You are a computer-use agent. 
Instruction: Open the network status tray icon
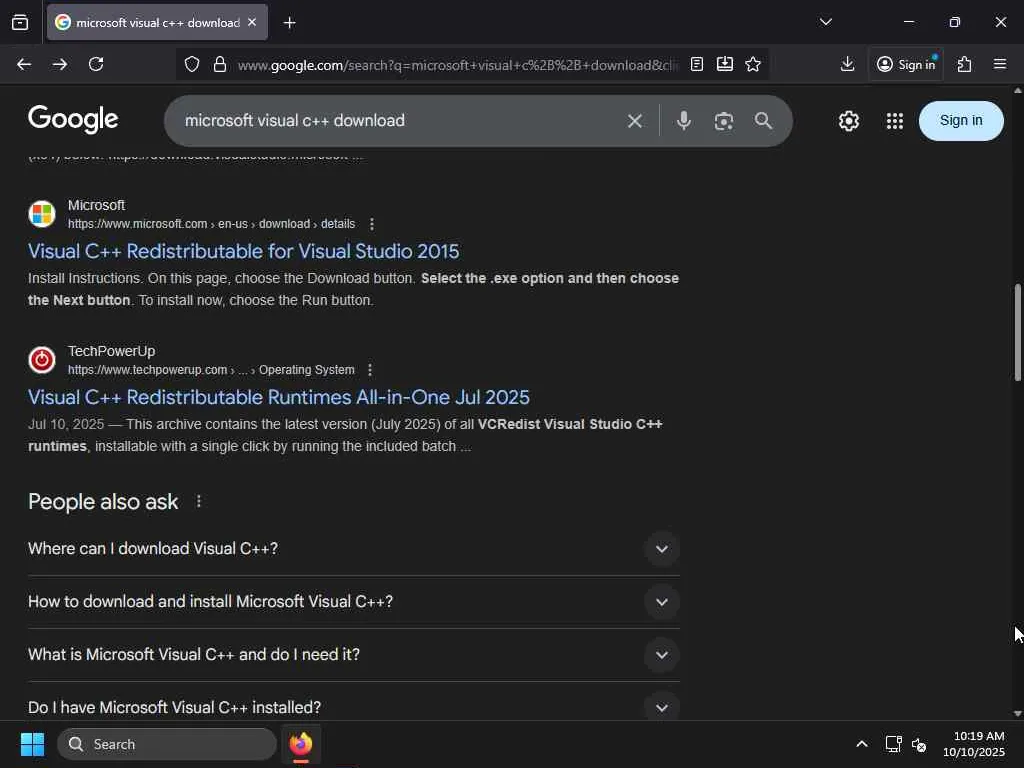(x=893, y=744)
